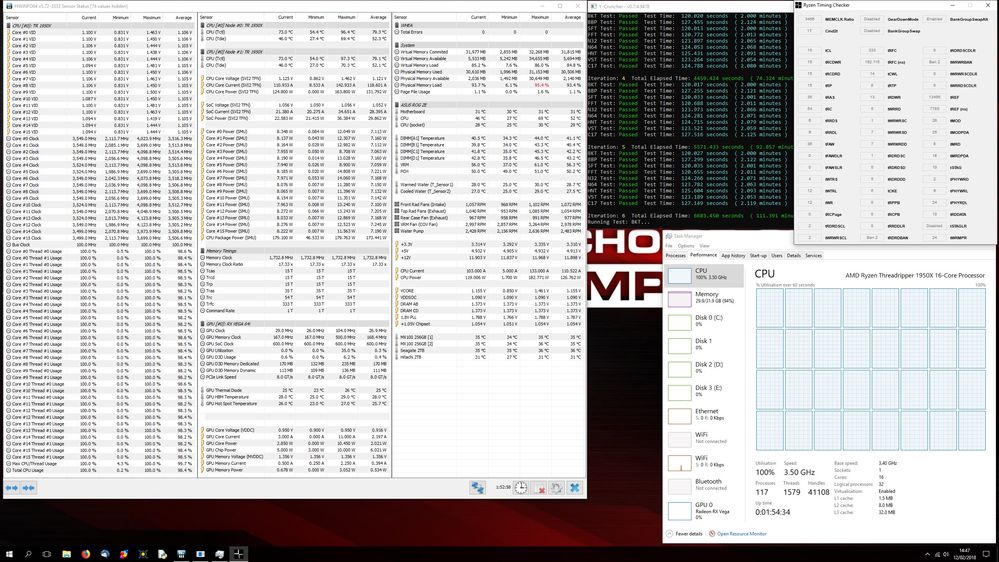Click the taskbar search magnifier icon
The image size is (999, 562).
coord(28,554)
